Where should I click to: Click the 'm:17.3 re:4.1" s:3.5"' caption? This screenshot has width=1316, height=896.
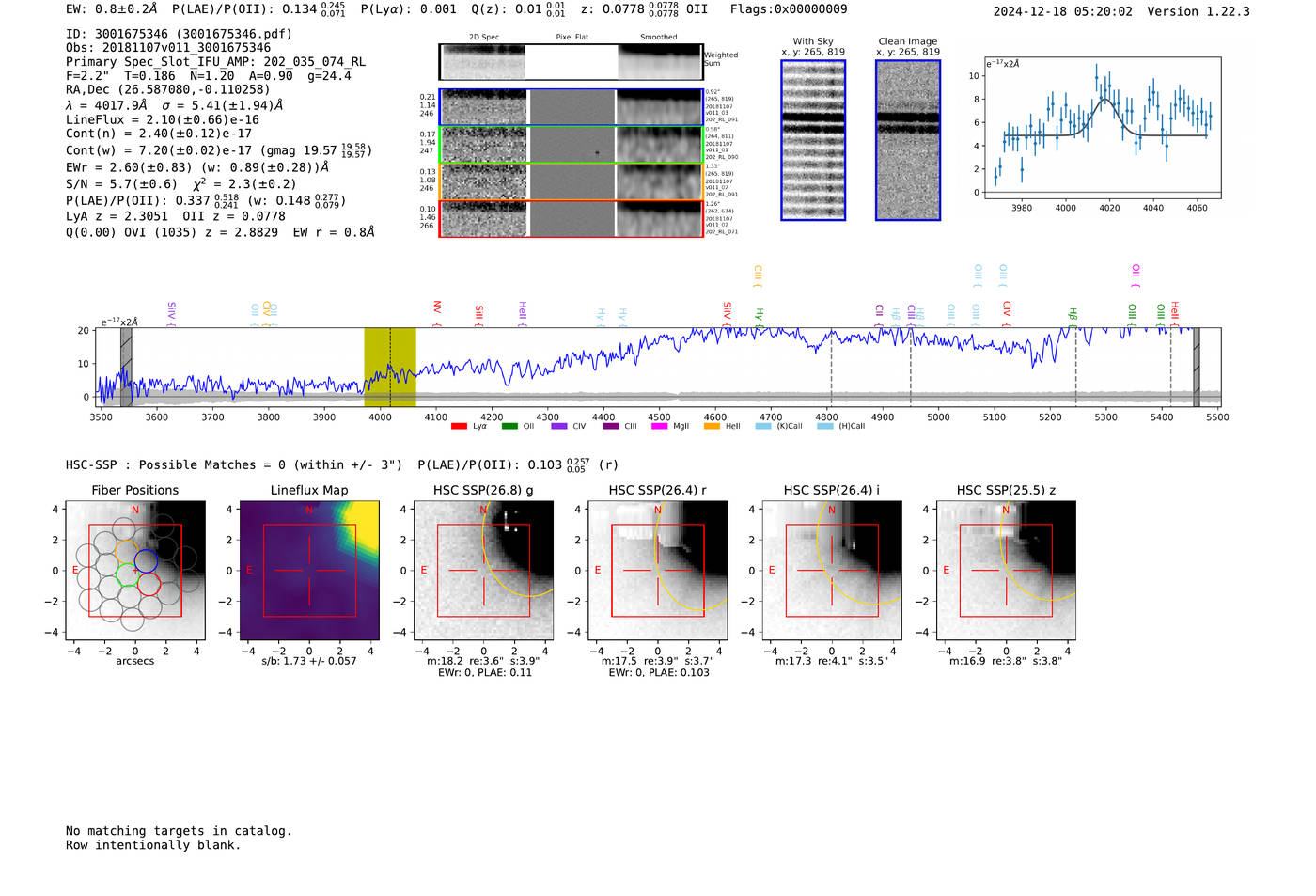[832, 661]
